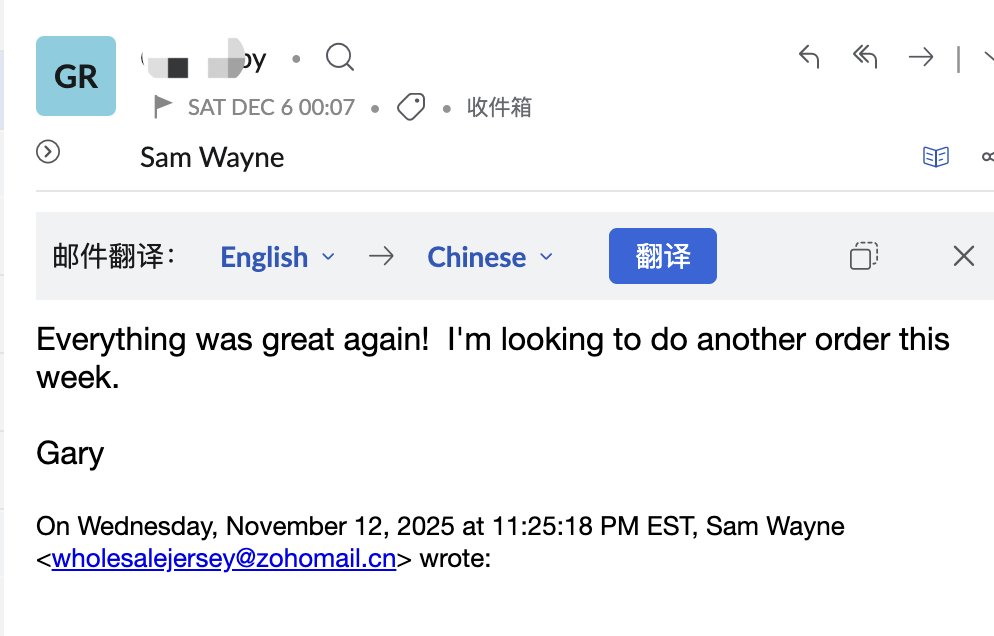The image size is (994, 636).
Task: Click the reply arrow icon
Action: (x=809, y=58)
